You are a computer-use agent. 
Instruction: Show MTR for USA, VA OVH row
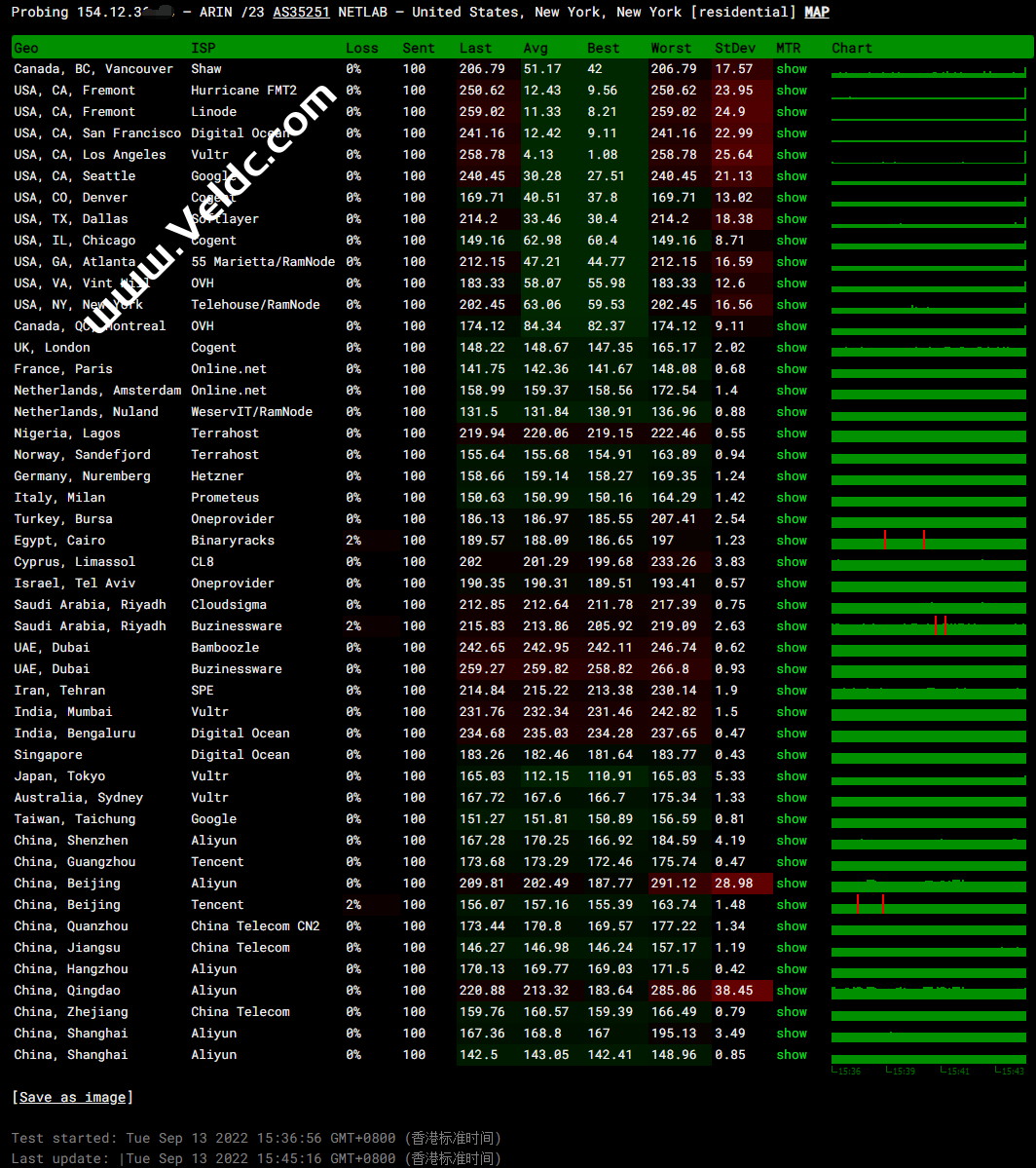pyautogui.click(x=791, y=283)
